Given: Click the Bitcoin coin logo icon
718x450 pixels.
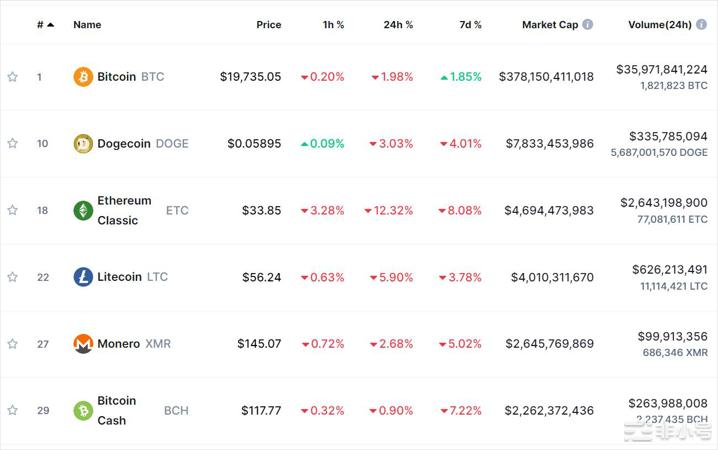Looking at the screenshot, I should (83, 77).
